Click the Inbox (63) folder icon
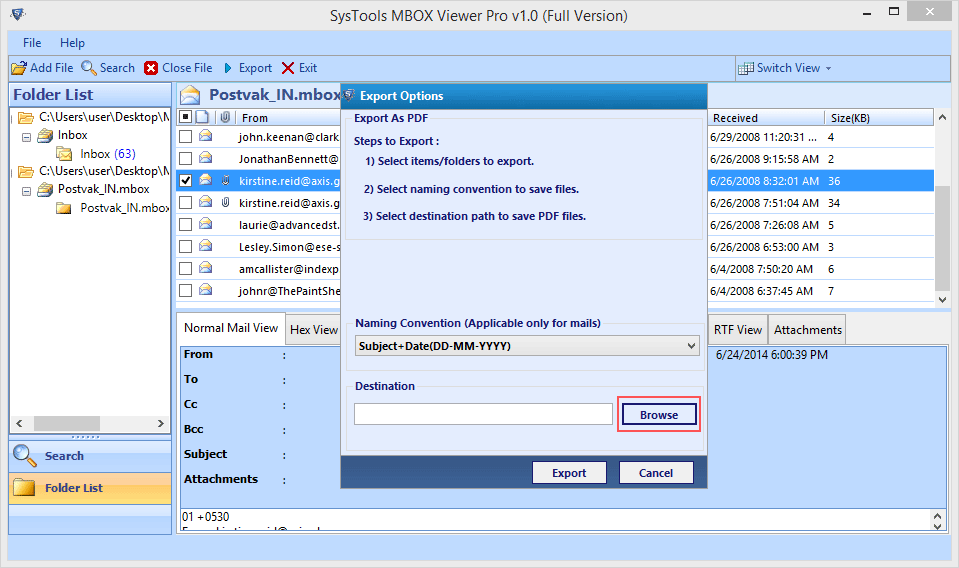The width and height of the screenshot is (959, 568). coord(65,154)
